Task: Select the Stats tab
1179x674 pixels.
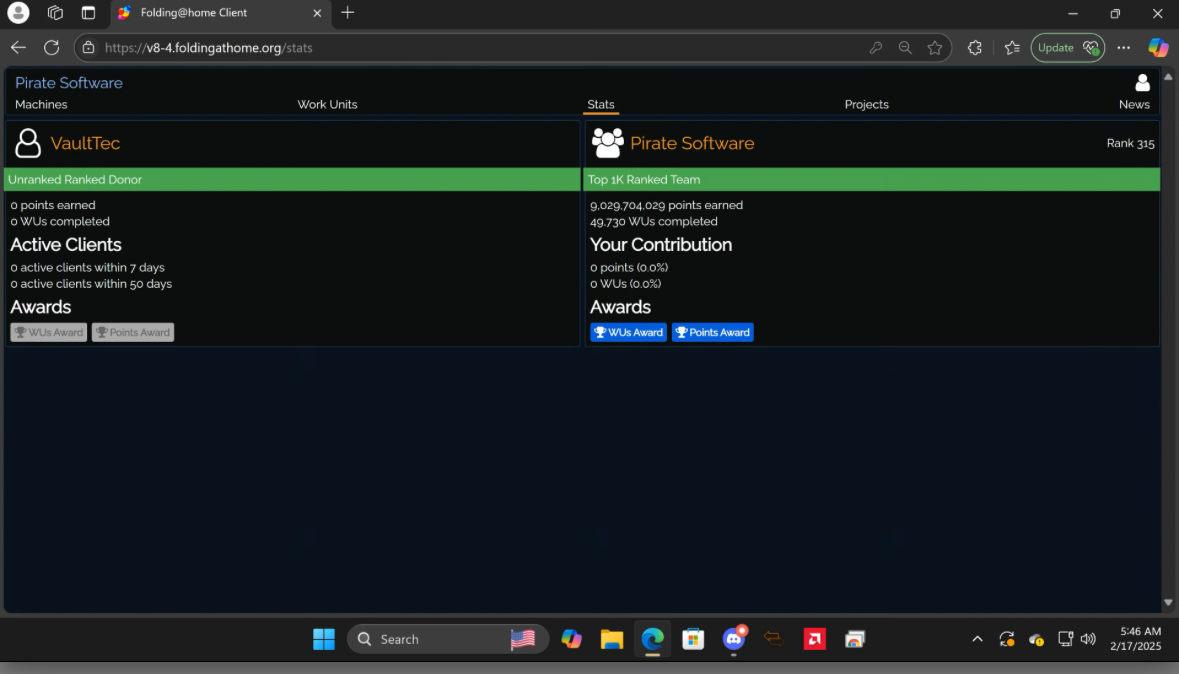Action: tap(601, 105)
